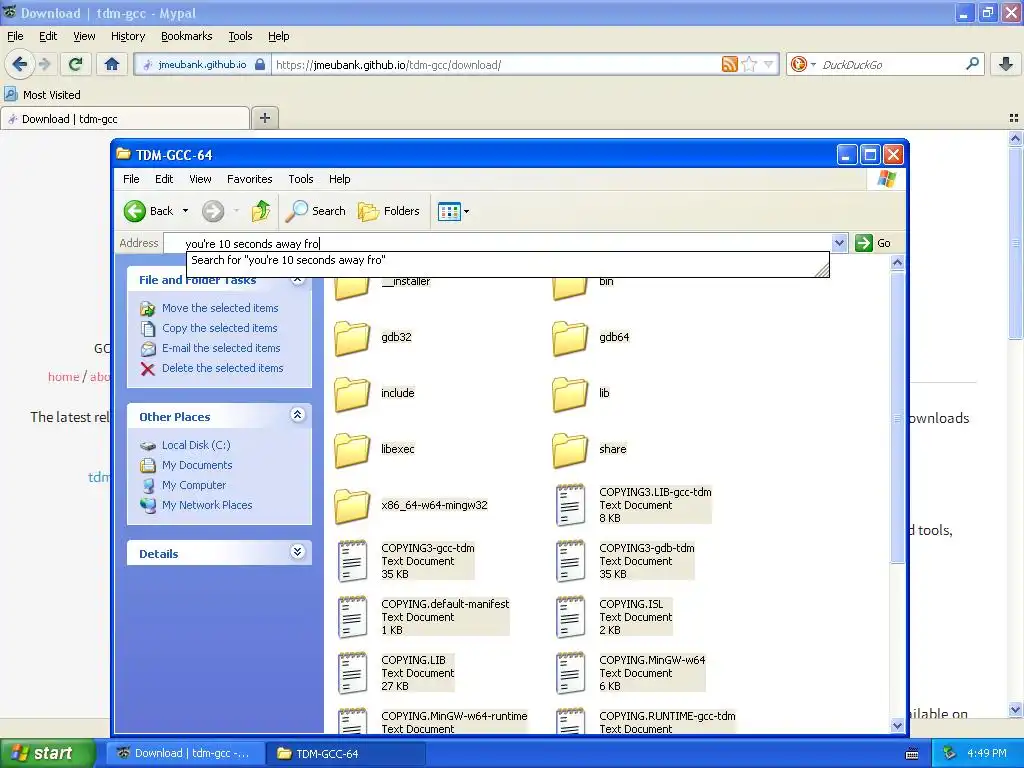
Task: Click the Up folder icon in Explorer
Action: tap(261, 211)
